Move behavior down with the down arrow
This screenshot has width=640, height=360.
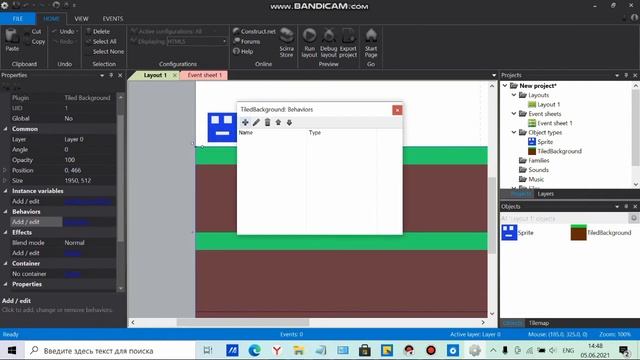pos(289,122)
